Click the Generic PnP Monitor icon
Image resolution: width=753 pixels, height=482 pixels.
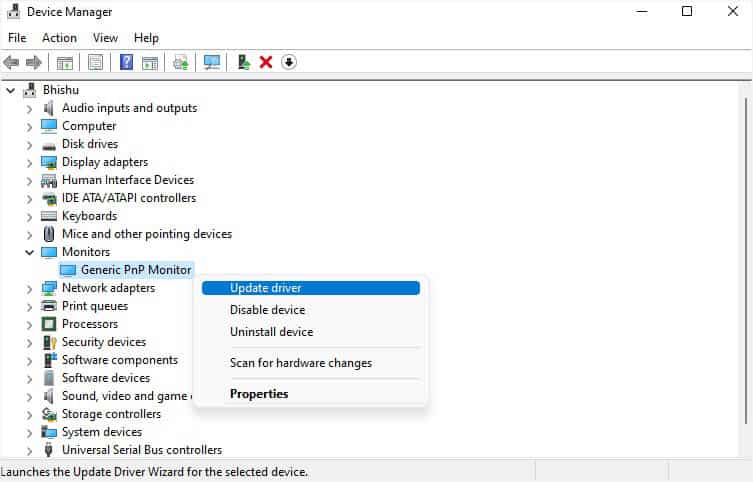pos(68,270)
